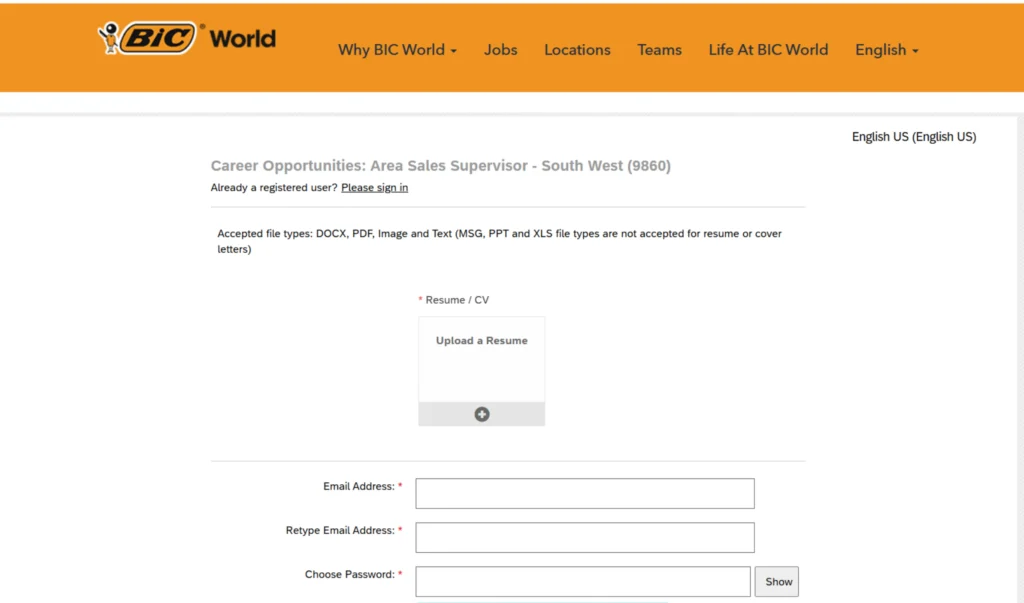
Task: Show the password with Show button
Action: (x=776, y=581)
